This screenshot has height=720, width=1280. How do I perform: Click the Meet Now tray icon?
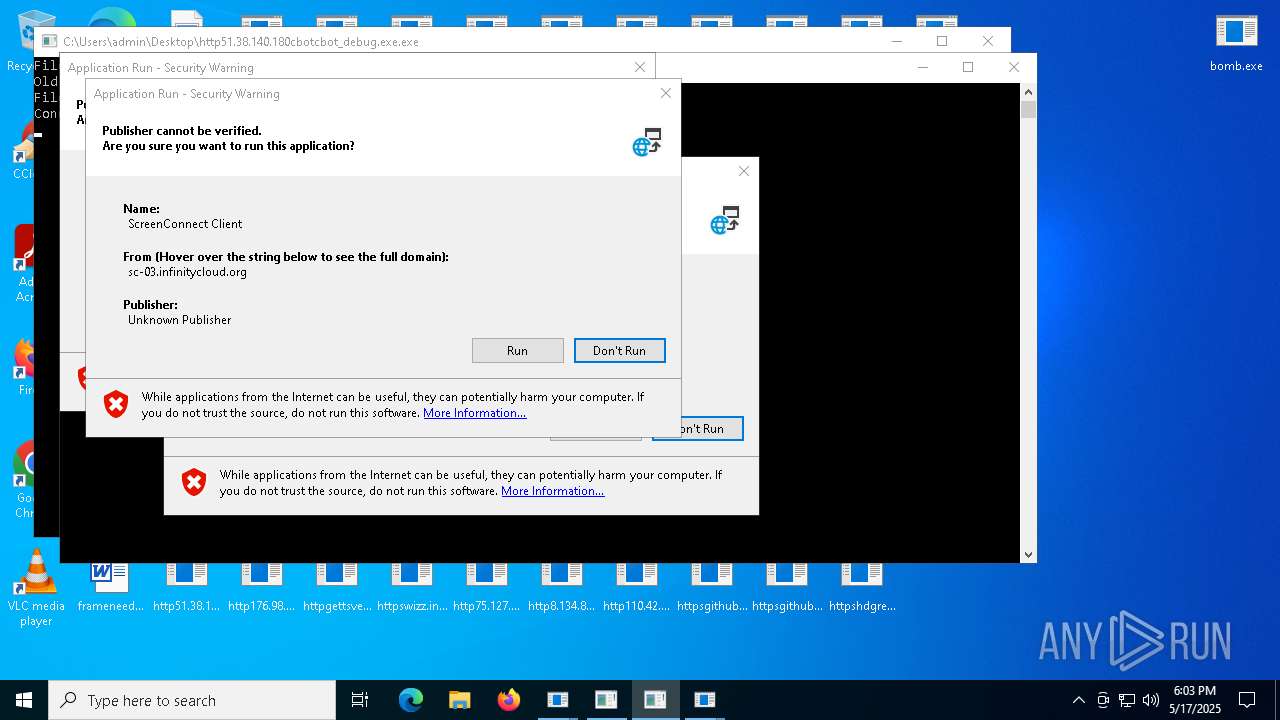coord(1103,700)
